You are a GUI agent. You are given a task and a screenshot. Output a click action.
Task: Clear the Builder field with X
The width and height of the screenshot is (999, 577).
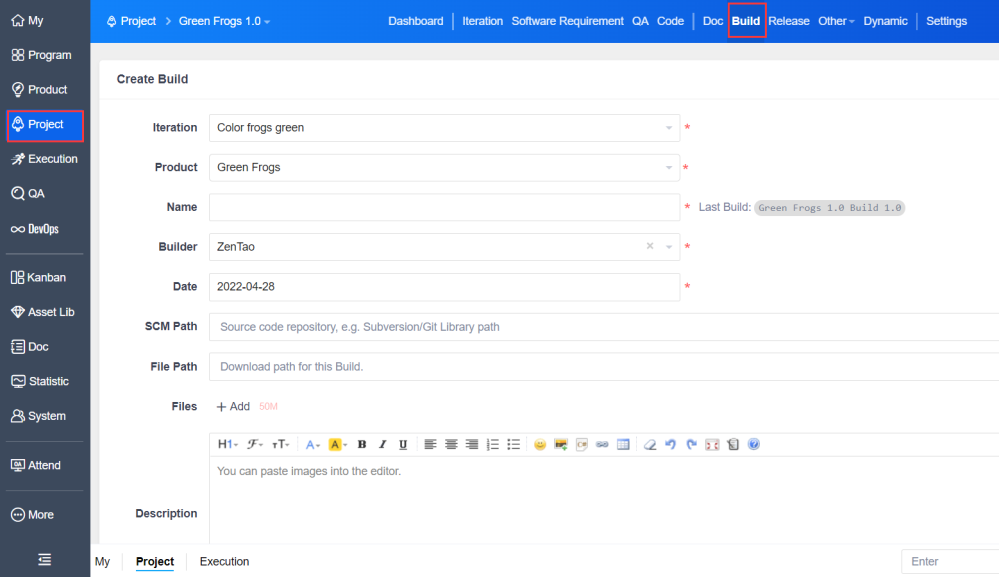(650, 247)
